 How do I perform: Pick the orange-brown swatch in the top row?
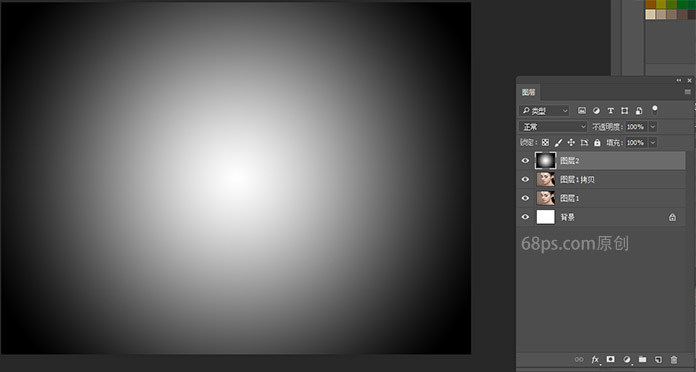(651, 4)
